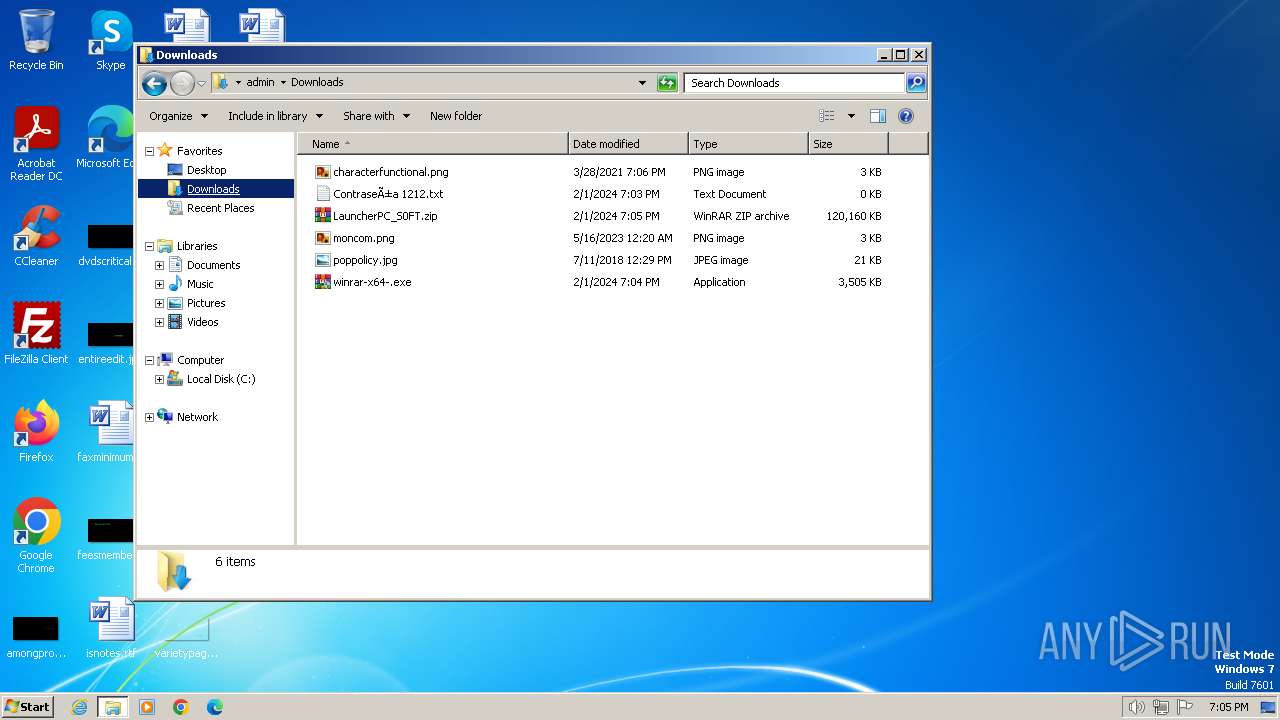Open the Share with menu
The width and height of the screenshot is (1280, 720).
(376, 116)
